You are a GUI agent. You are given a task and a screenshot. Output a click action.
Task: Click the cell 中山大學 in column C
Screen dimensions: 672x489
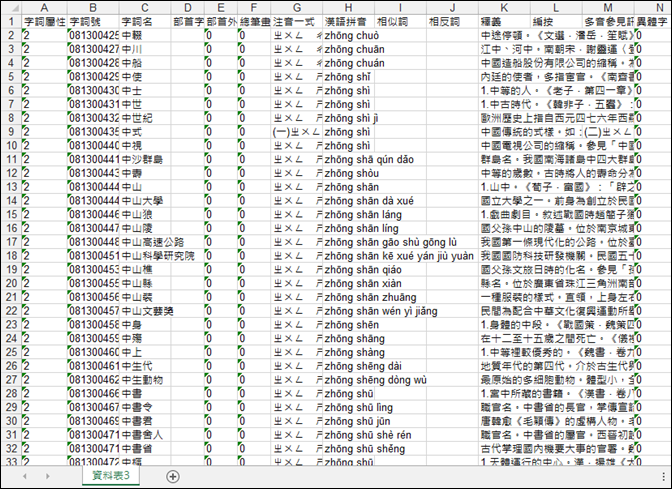[144, 201]
